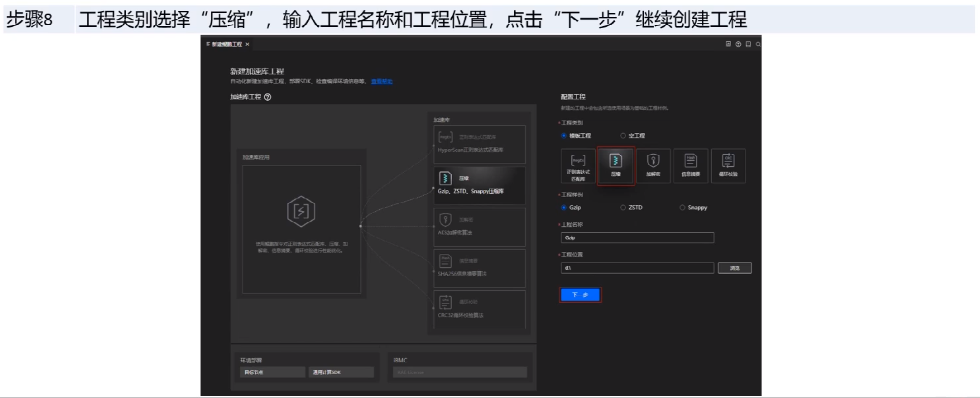Select the 压缩 project category card

[x=616, y=166]
